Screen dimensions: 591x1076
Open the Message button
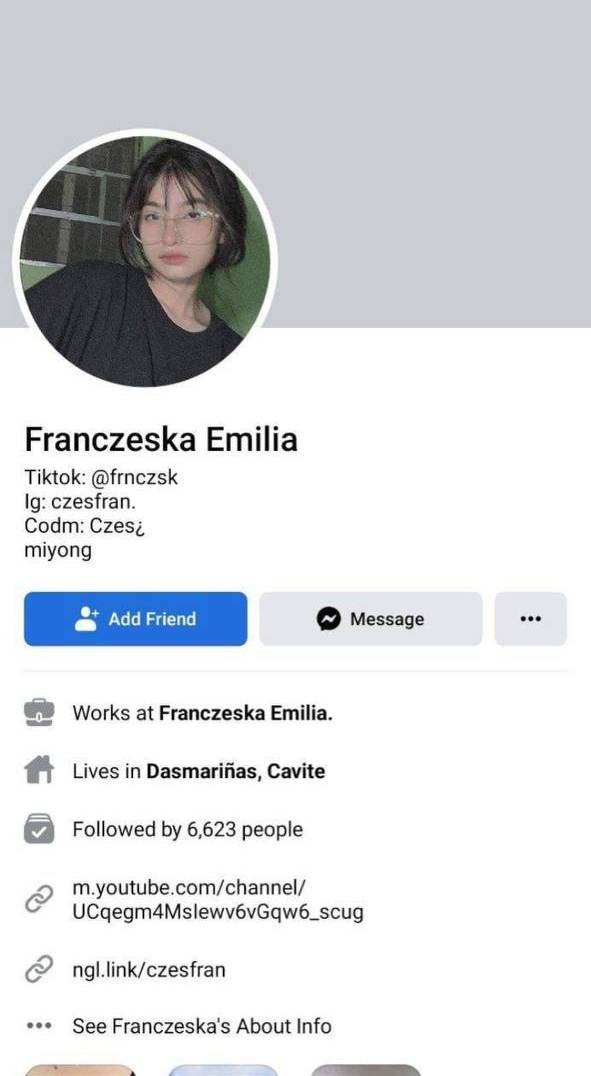[x=371, y=619]
